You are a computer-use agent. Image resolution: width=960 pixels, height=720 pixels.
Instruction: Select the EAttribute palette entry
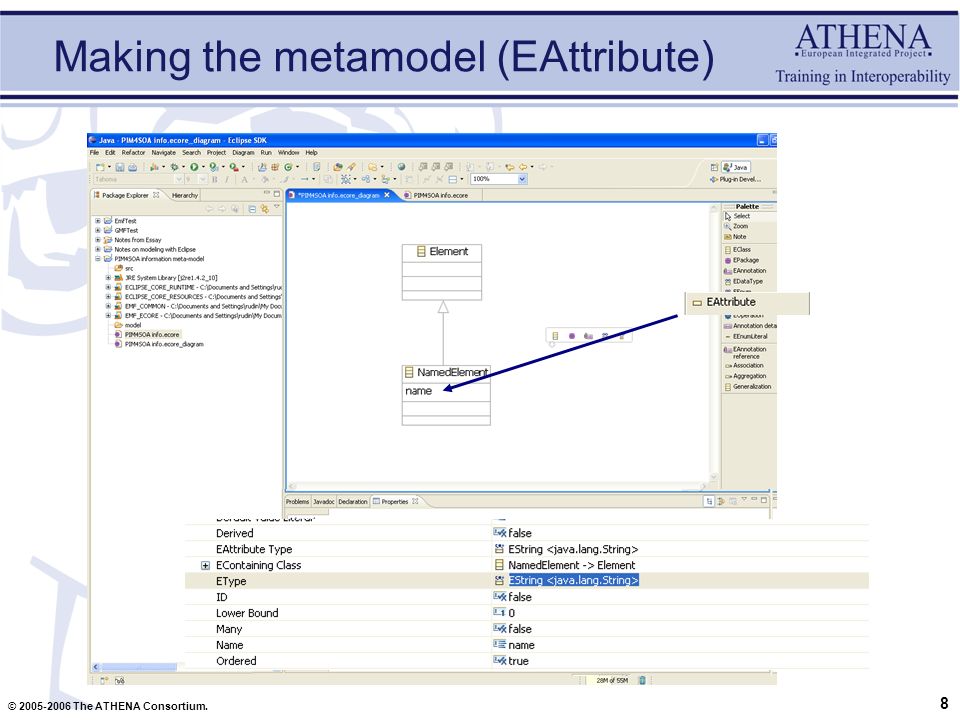[747, 302]
